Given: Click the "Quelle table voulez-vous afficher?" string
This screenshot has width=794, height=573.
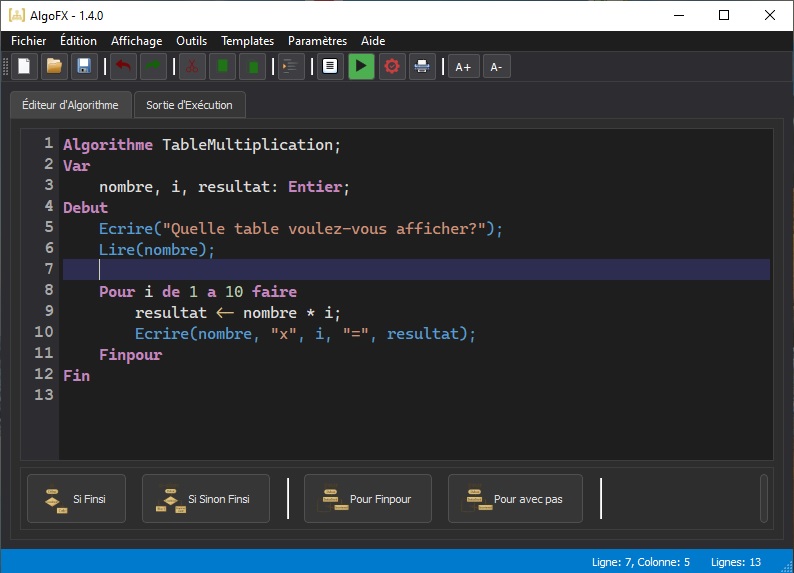Looking at the screenshot, I should pos(324,229).
